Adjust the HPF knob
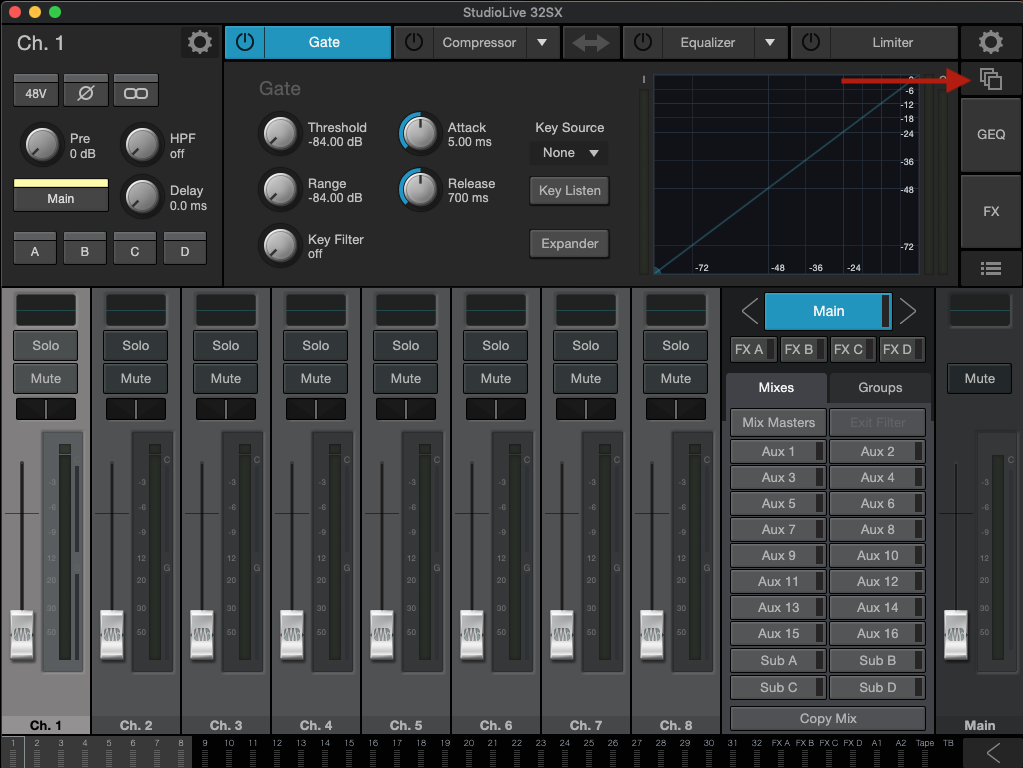The height and width of the screenshot is (768, 1023). click(142, 144)
